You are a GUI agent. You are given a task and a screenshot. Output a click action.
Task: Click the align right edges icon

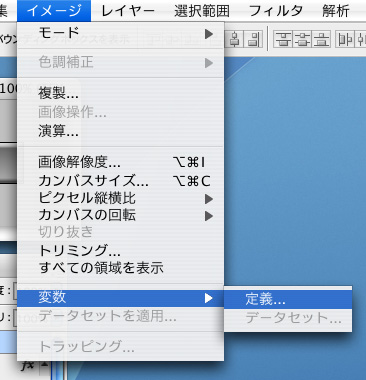[x=253, y=39]
